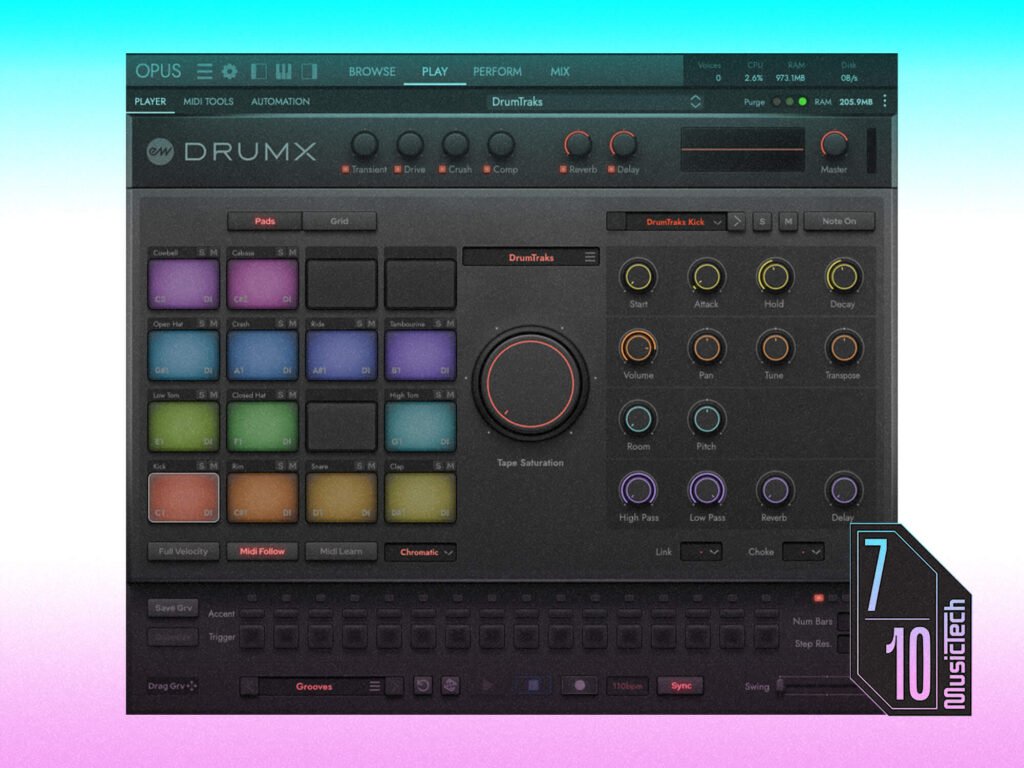This screenshot has width=1024, height=768.
Task: Trigger the Rim pad
Action: (263, 497)
